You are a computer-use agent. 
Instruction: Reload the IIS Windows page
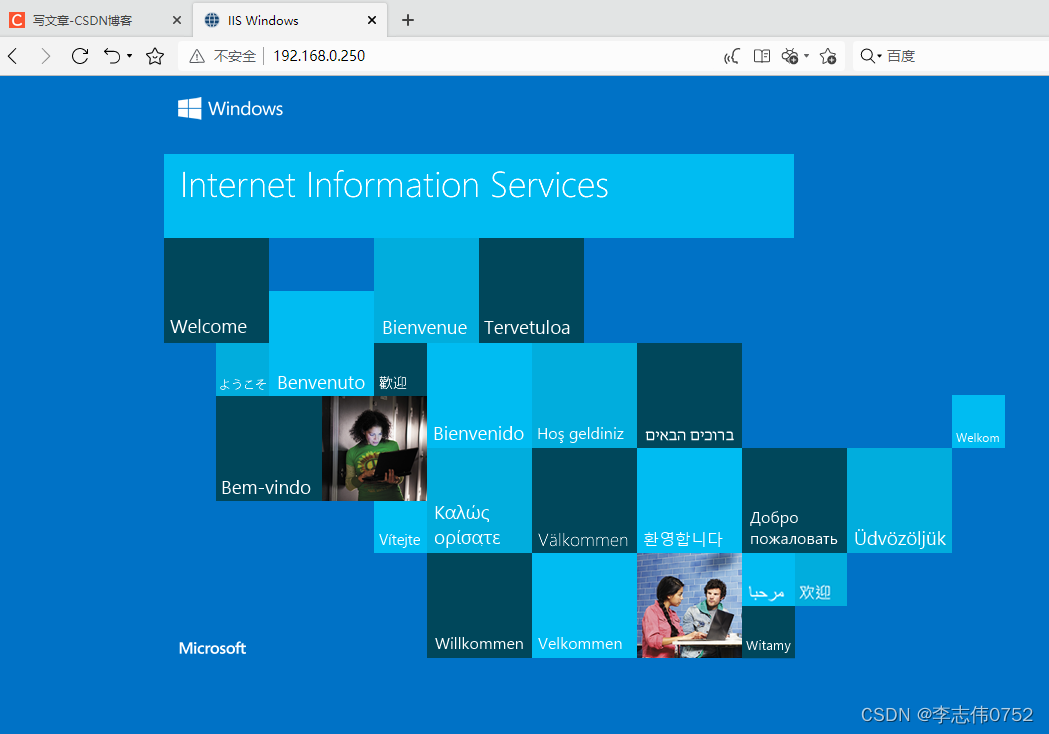[80, 56]
